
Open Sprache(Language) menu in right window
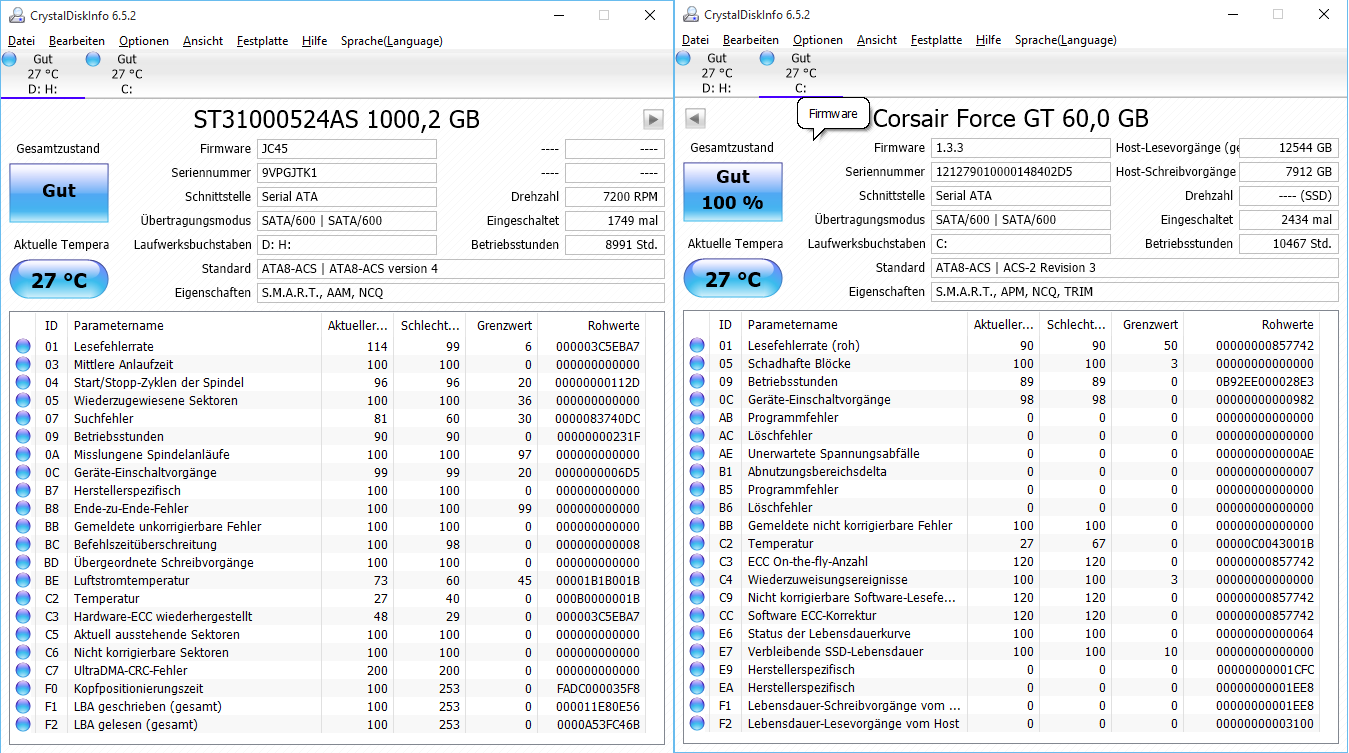(1065, 40)
